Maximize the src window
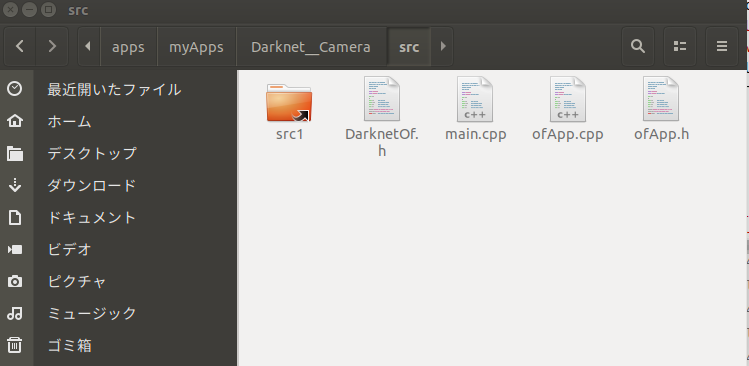Viewport: 749px width, 366px height. pos(49,10)
